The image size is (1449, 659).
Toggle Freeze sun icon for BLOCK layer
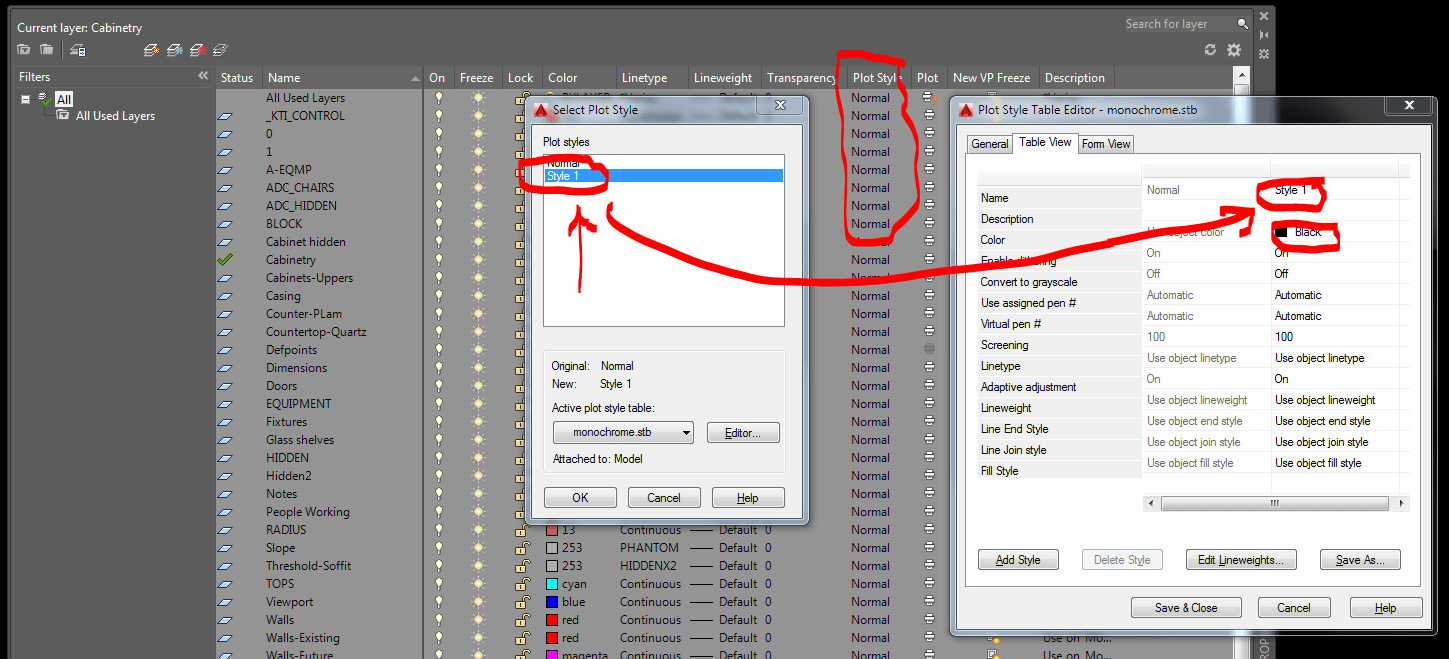pyautogui.click(x=478, y=224)
